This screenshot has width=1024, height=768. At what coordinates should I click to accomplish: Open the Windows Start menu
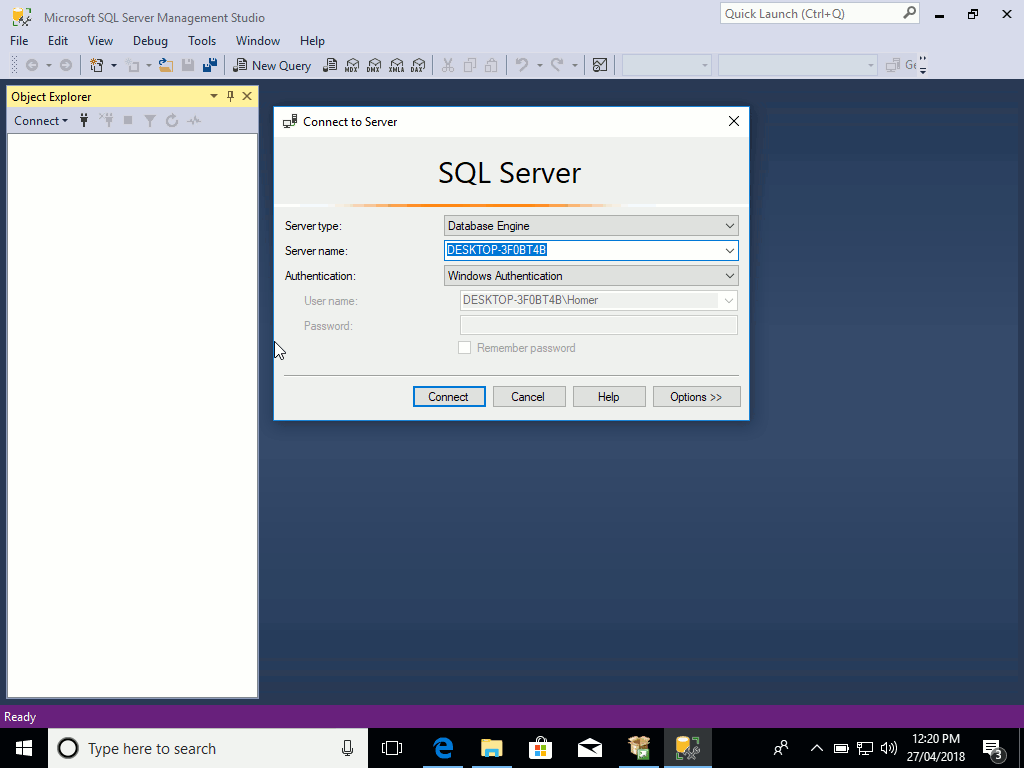point(24,748)
